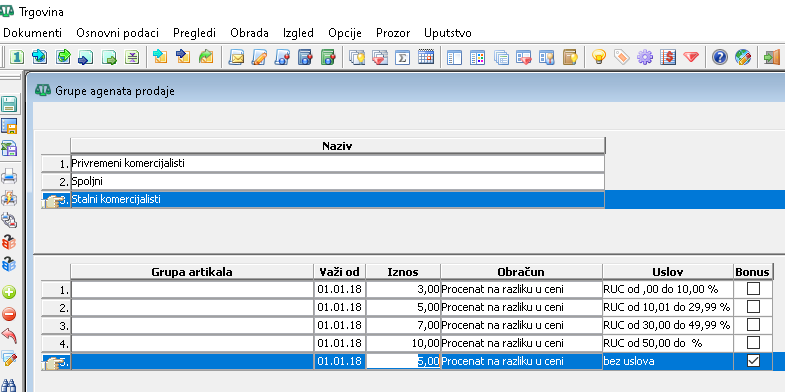Click the exit door icon

(771, 57)
